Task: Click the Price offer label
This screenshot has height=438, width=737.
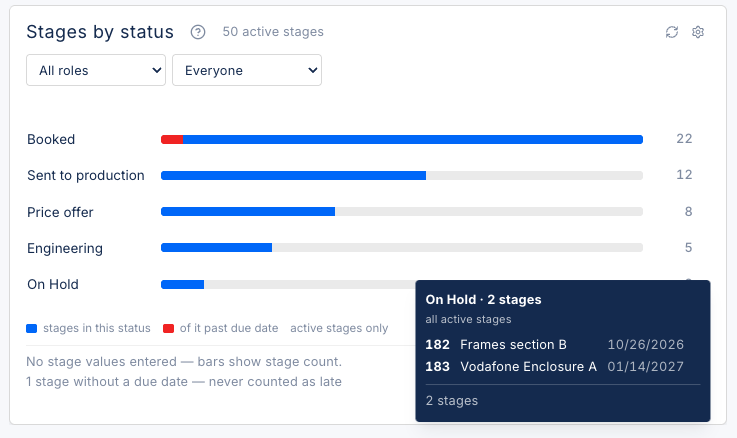Action: pyautogui.click(x=60, y=212)
